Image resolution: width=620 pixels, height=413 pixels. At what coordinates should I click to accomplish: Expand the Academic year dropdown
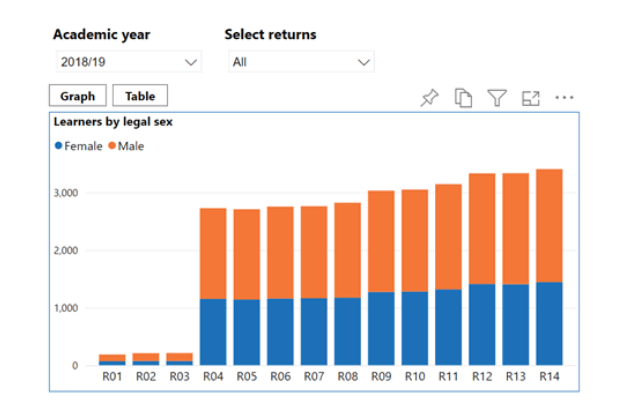tap(126, 62)
